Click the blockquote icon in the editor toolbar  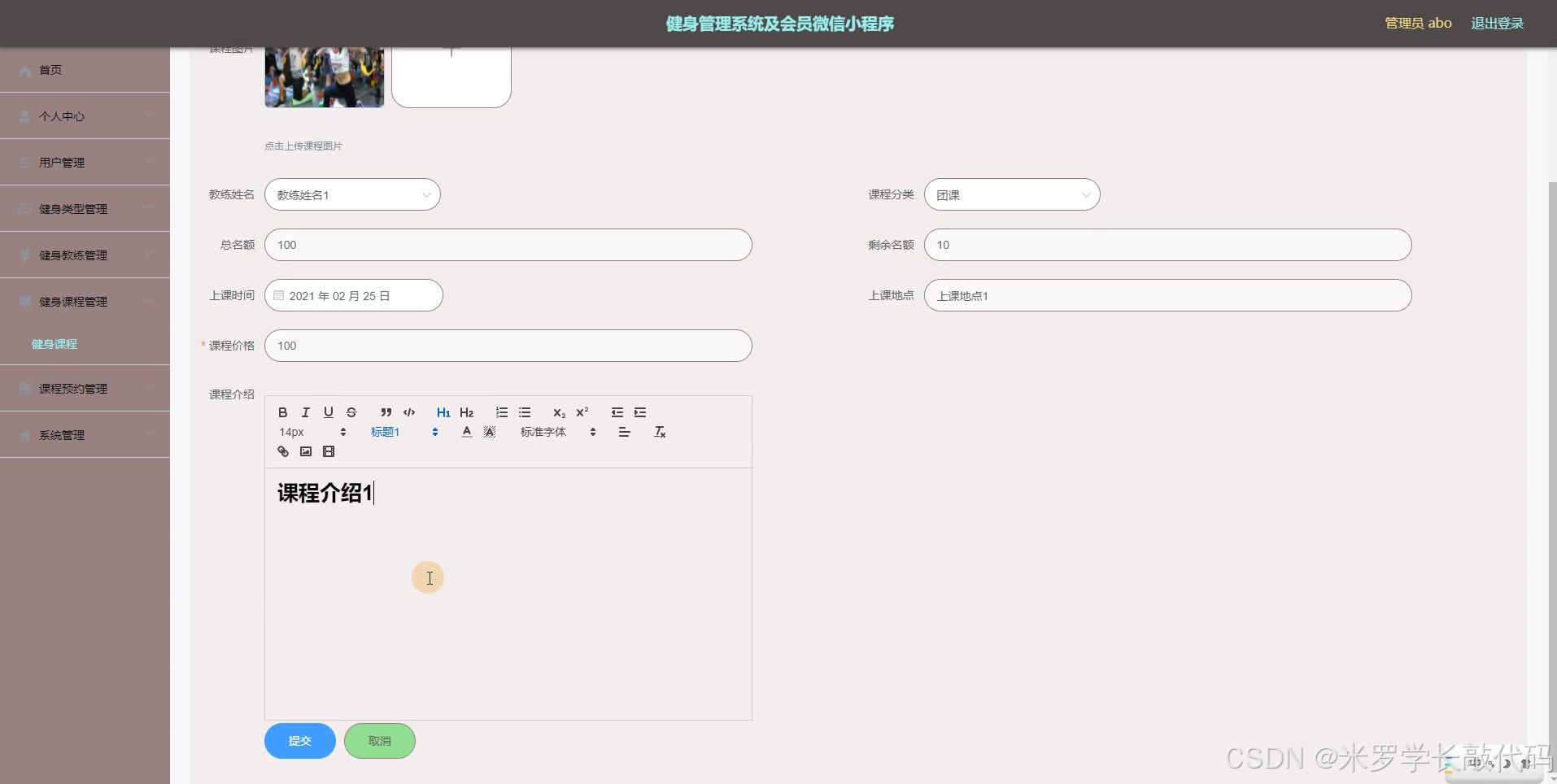tap(386, 413)
